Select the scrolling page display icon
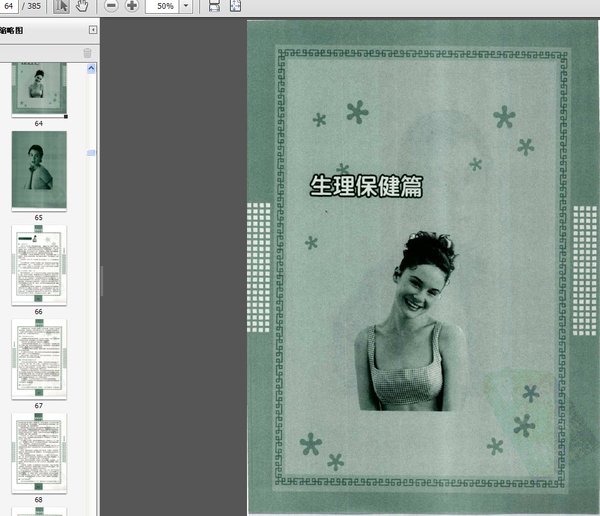 (214, 6)
